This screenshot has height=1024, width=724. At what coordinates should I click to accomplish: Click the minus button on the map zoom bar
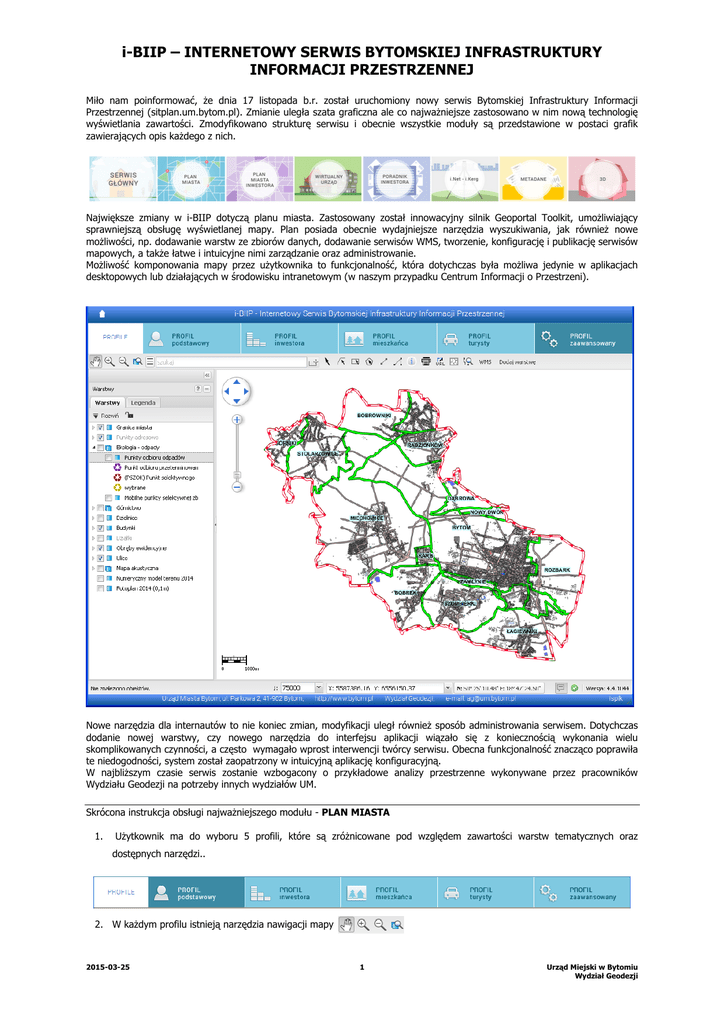point(237,487)
